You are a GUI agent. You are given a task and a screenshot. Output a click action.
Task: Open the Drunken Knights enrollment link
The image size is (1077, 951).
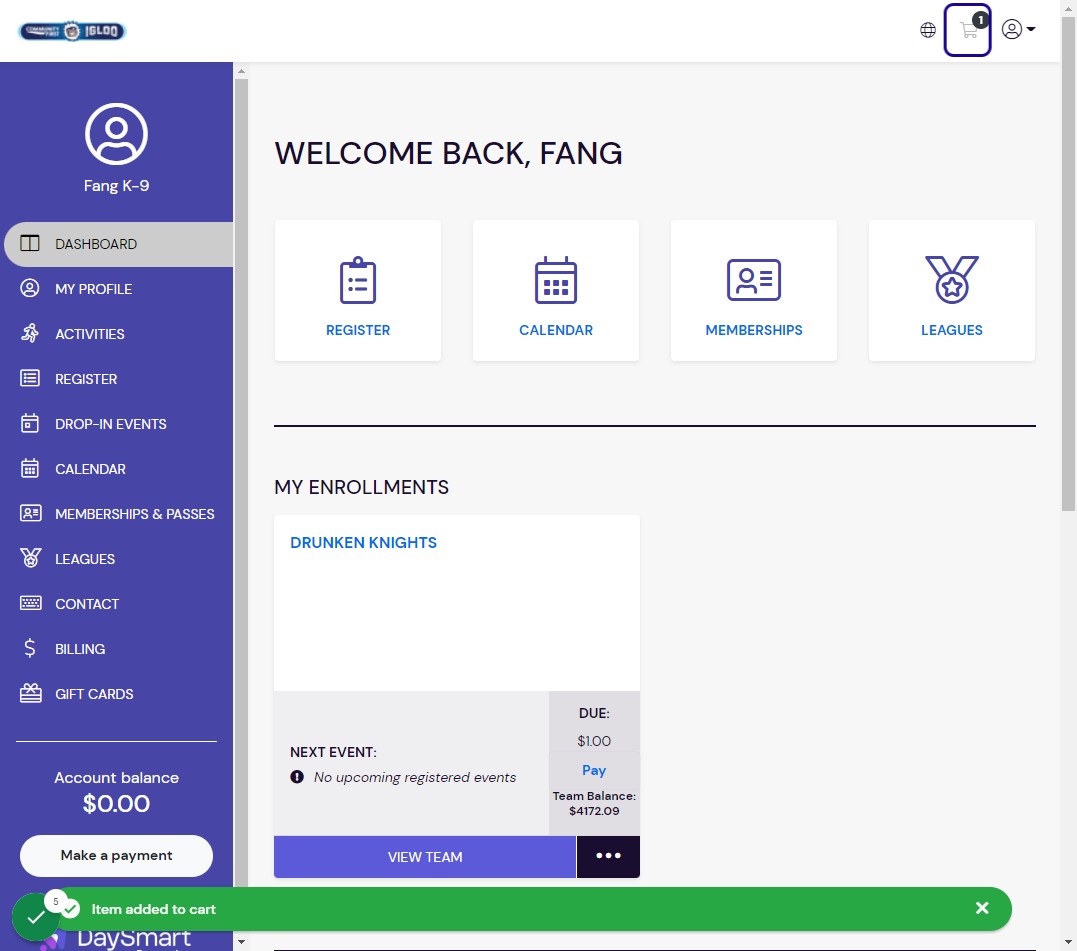(x=363, y=542)
